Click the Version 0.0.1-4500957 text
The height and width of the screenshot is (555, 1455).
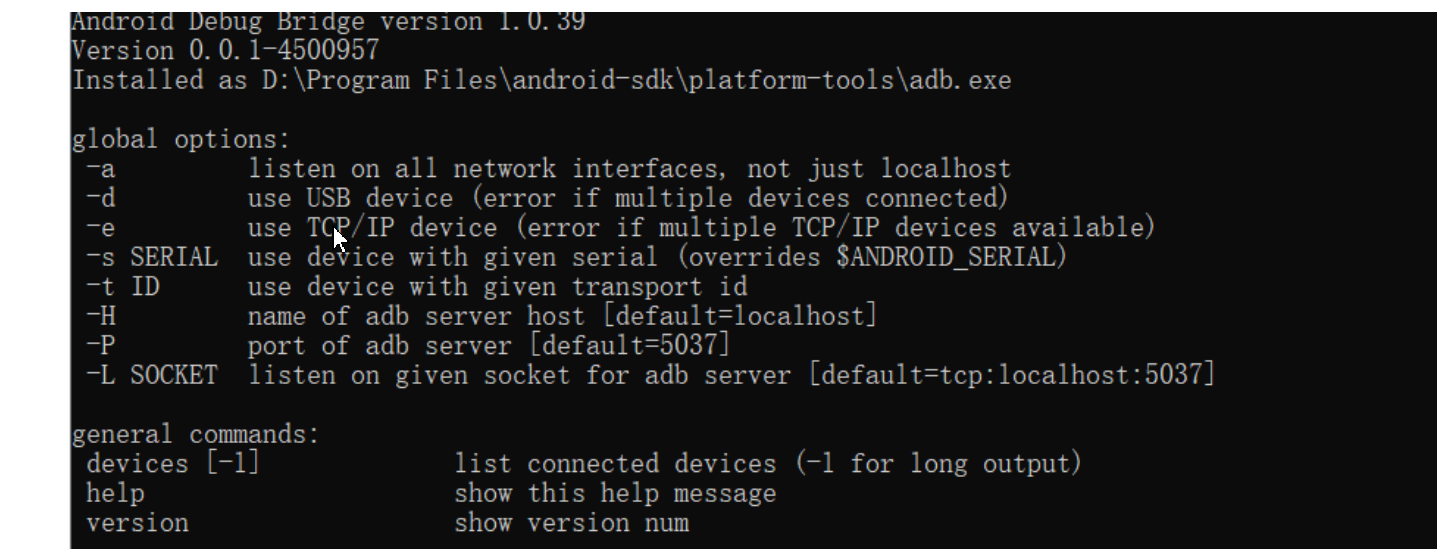(x=225, y=50)
